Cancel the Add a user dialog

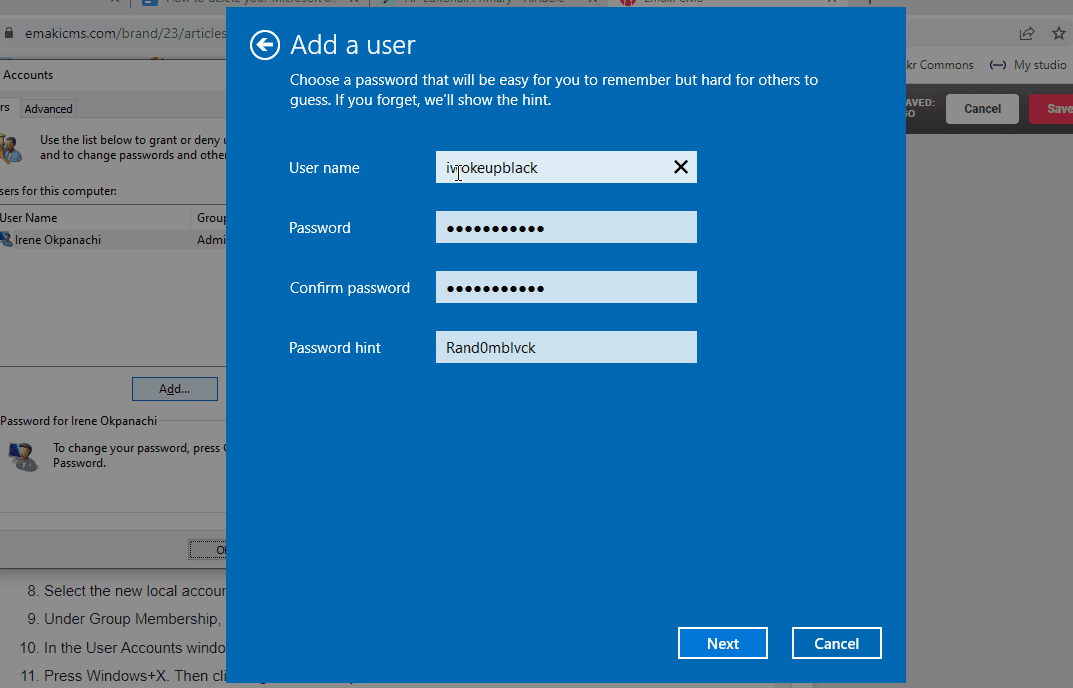point(836,644)
